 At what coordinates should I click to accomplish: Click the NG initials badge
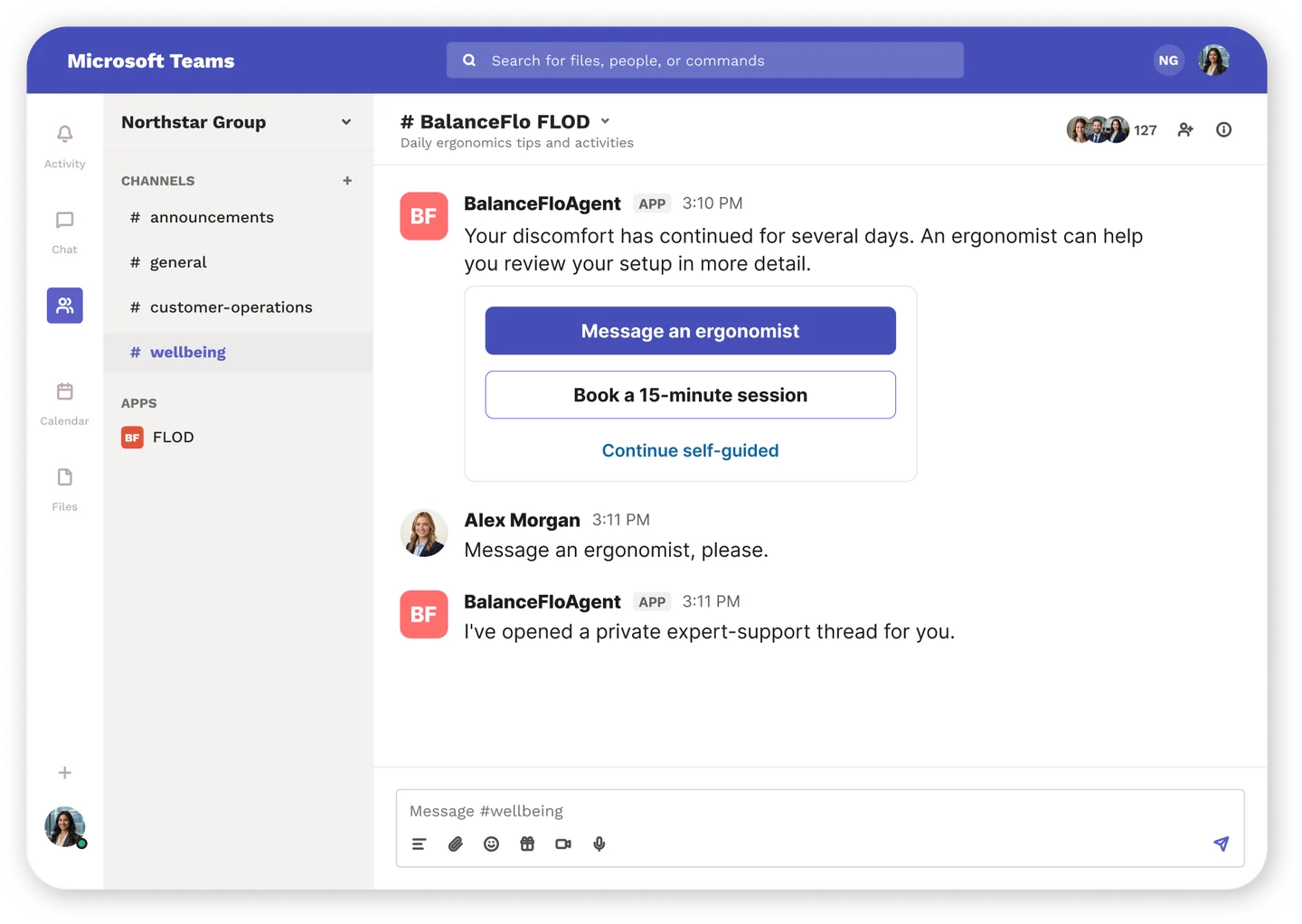[x=1168, y=61]
